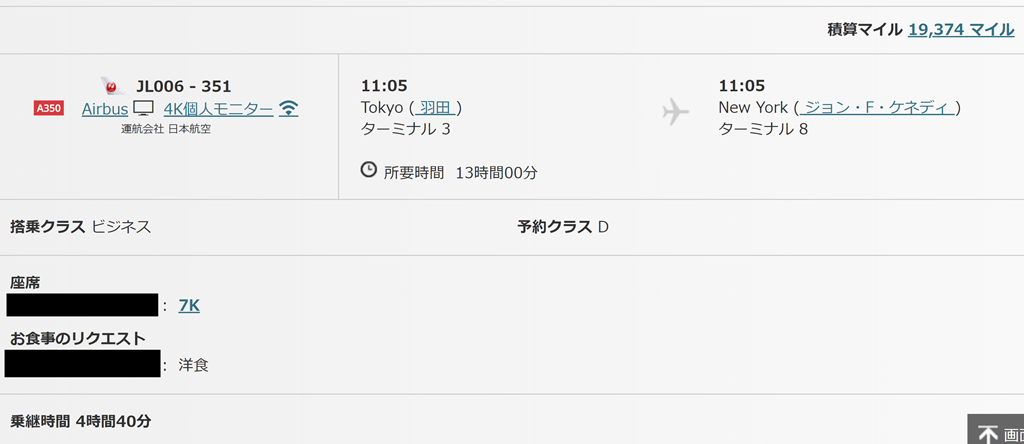This screenshot has width=1024, height=444.
Task: Click the ターミナル 3 departure terminal text
Action: tap(406, 129)
